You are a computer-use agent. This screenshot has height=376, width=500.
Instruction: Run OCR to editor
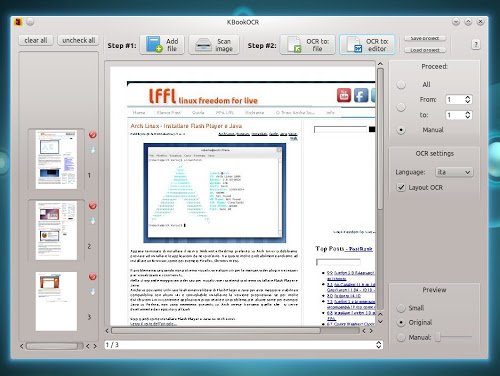[x=367, y=45]
